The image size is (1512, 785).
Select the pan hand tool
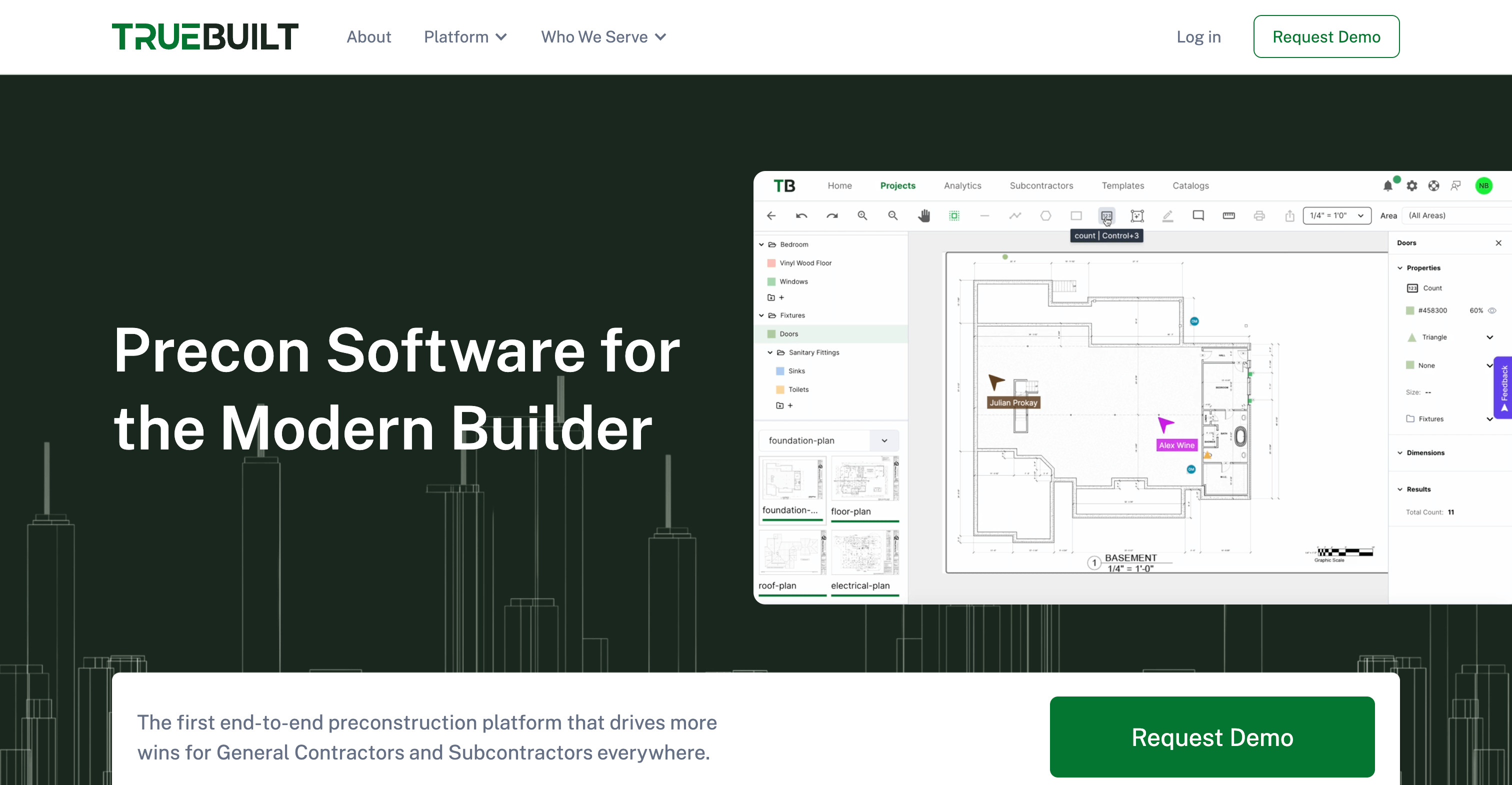(x=924, y=215)
